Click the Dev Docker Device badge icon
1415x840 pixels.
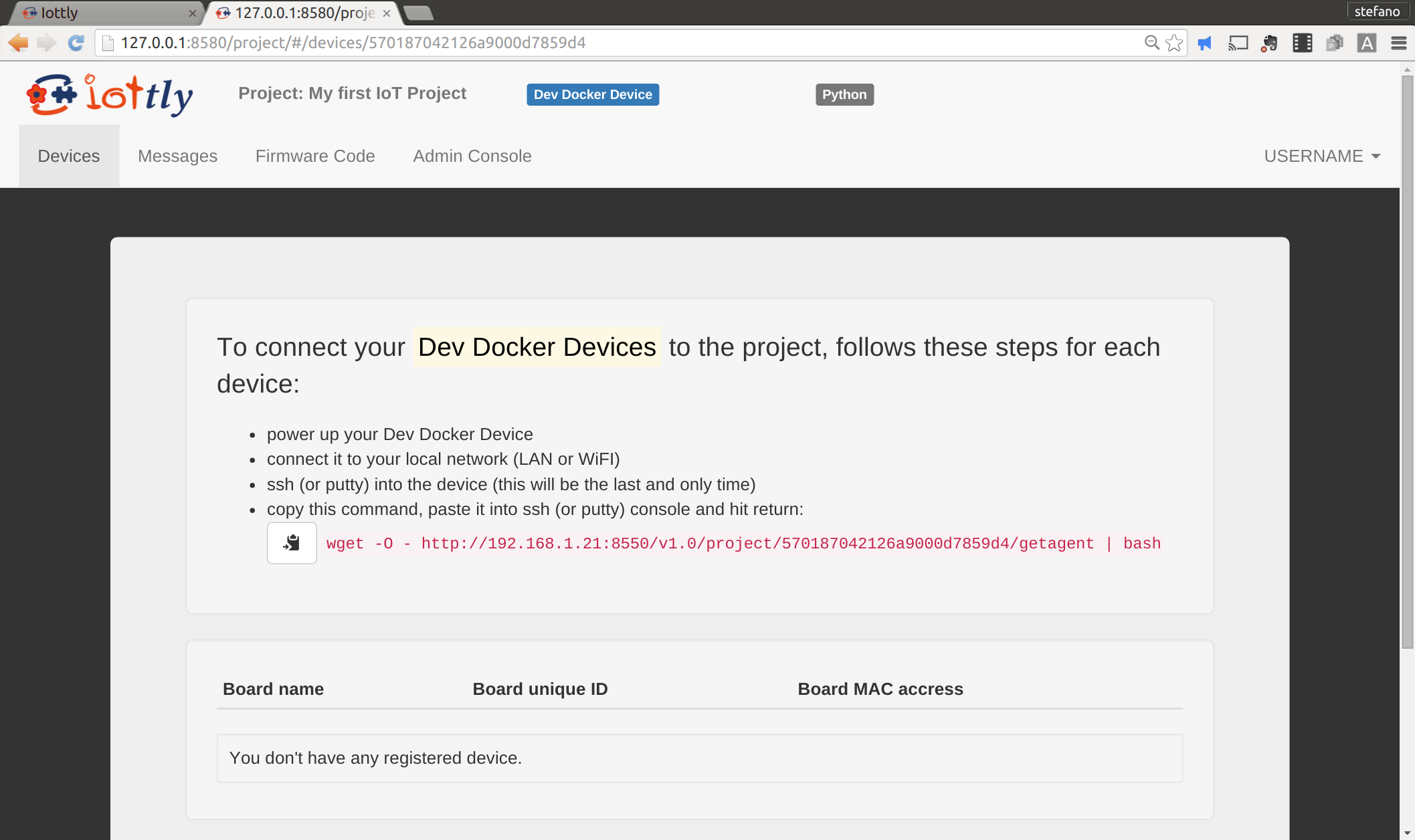(592, 94)
